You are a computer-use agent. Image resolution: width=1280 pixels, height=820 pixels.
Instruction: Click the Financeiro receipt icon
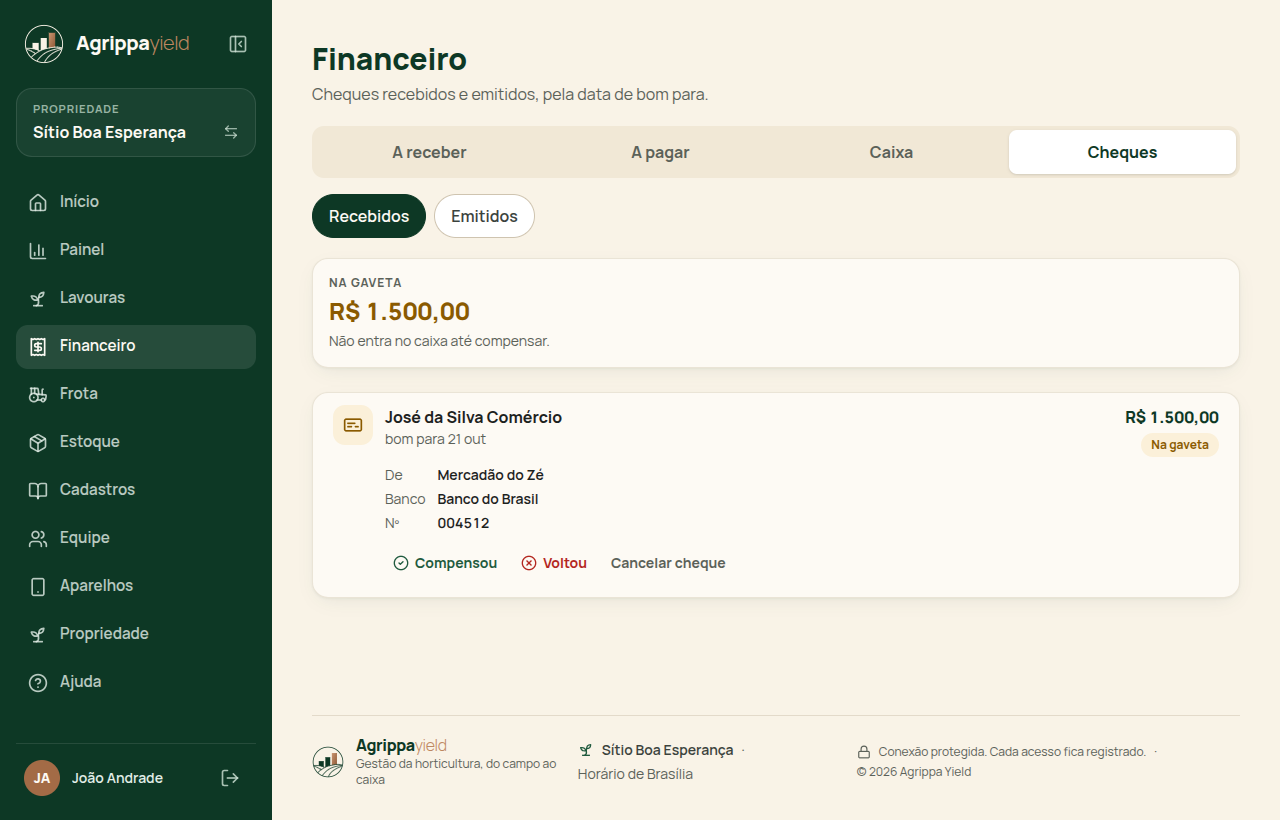pyautogui.click(x=38, y=346)
